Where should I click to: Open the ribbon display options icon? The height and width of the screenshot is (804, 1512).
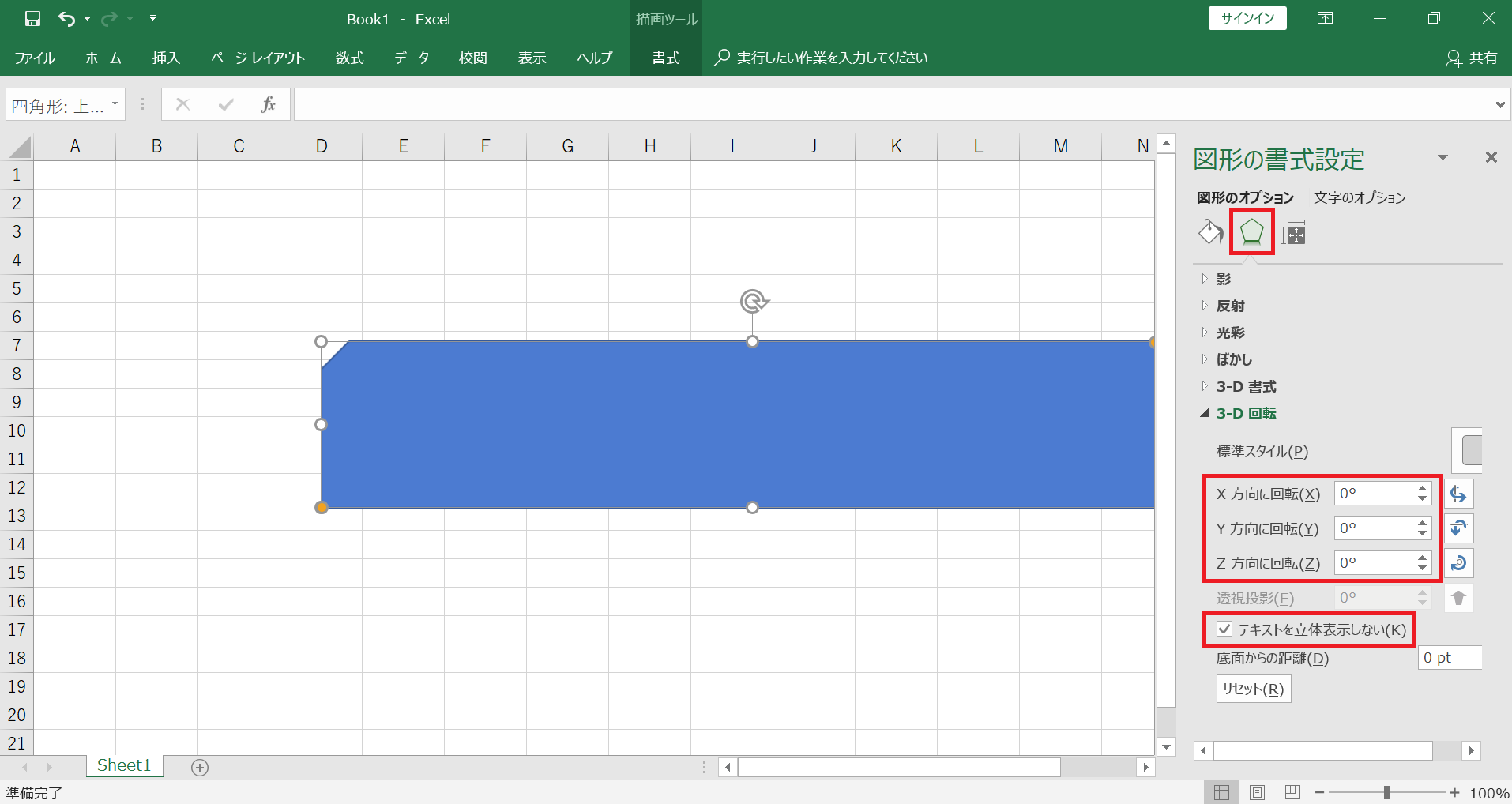(x=1326, y=18)
